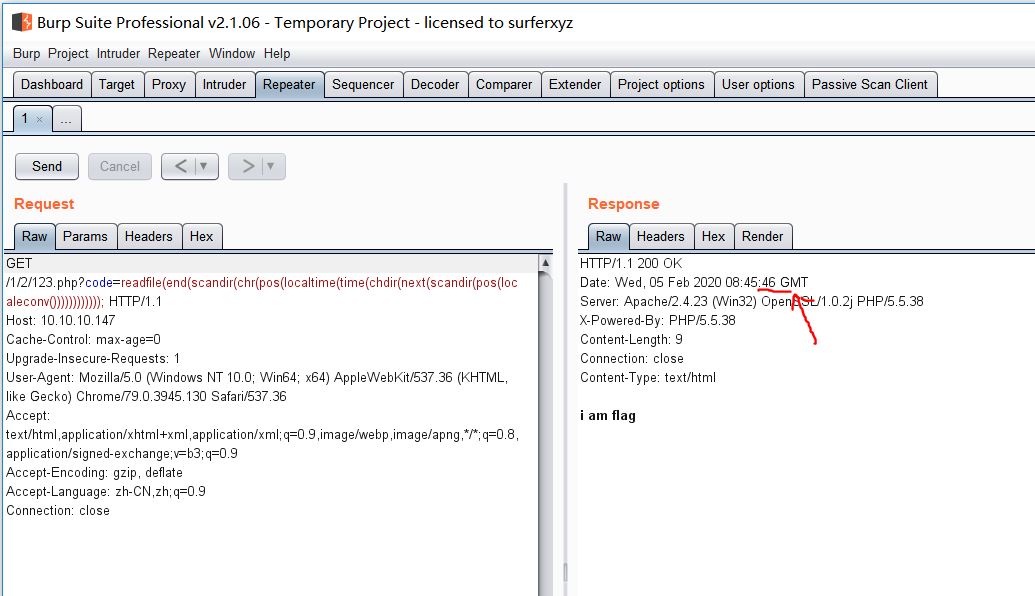This screenshot has height=596, width=1035.
Task: Open the Headers tab in Request panel
Action: (149, 236)
